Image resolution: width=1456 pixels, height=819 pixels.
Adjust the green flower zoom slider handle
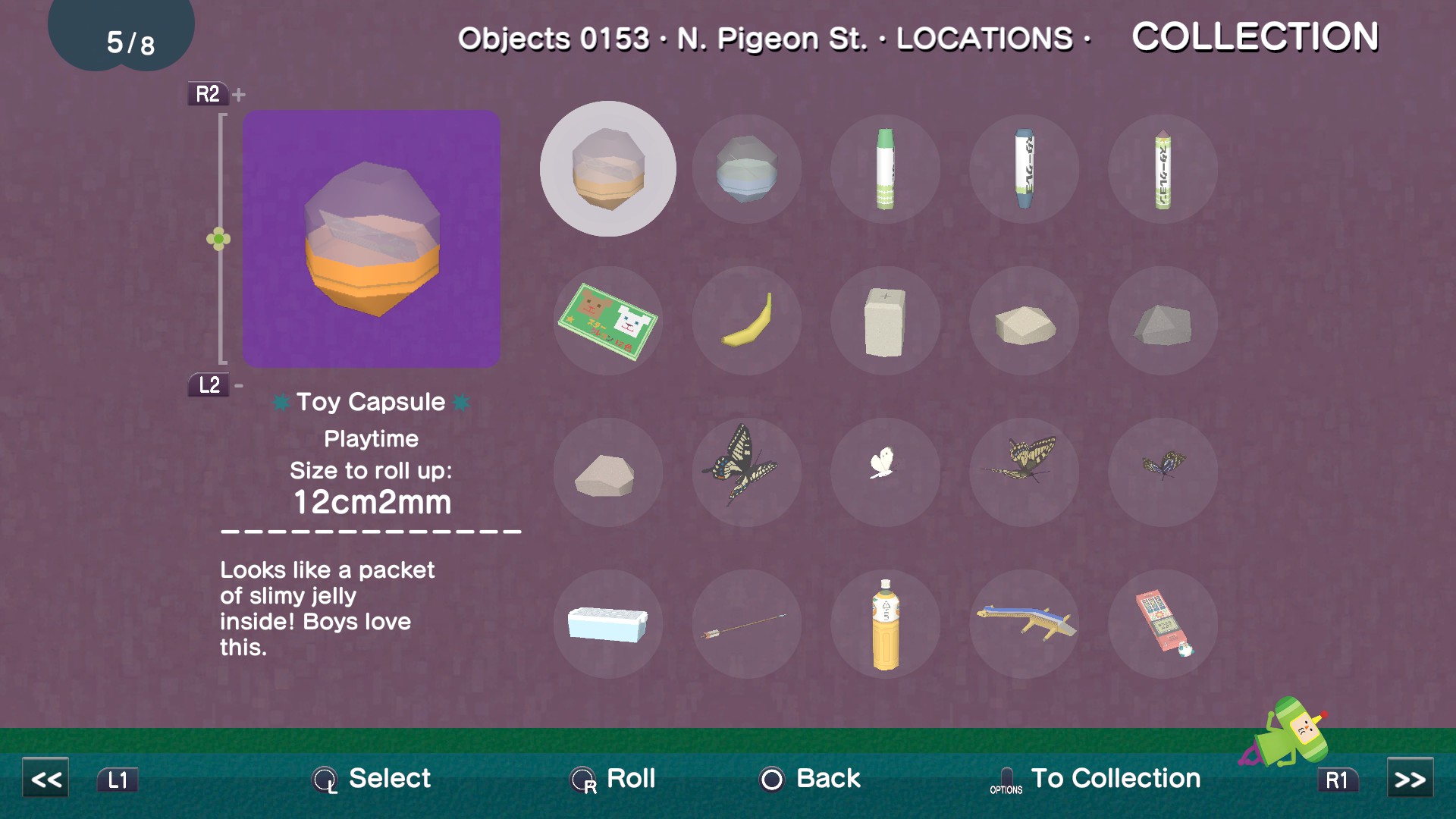pos(218,240)
